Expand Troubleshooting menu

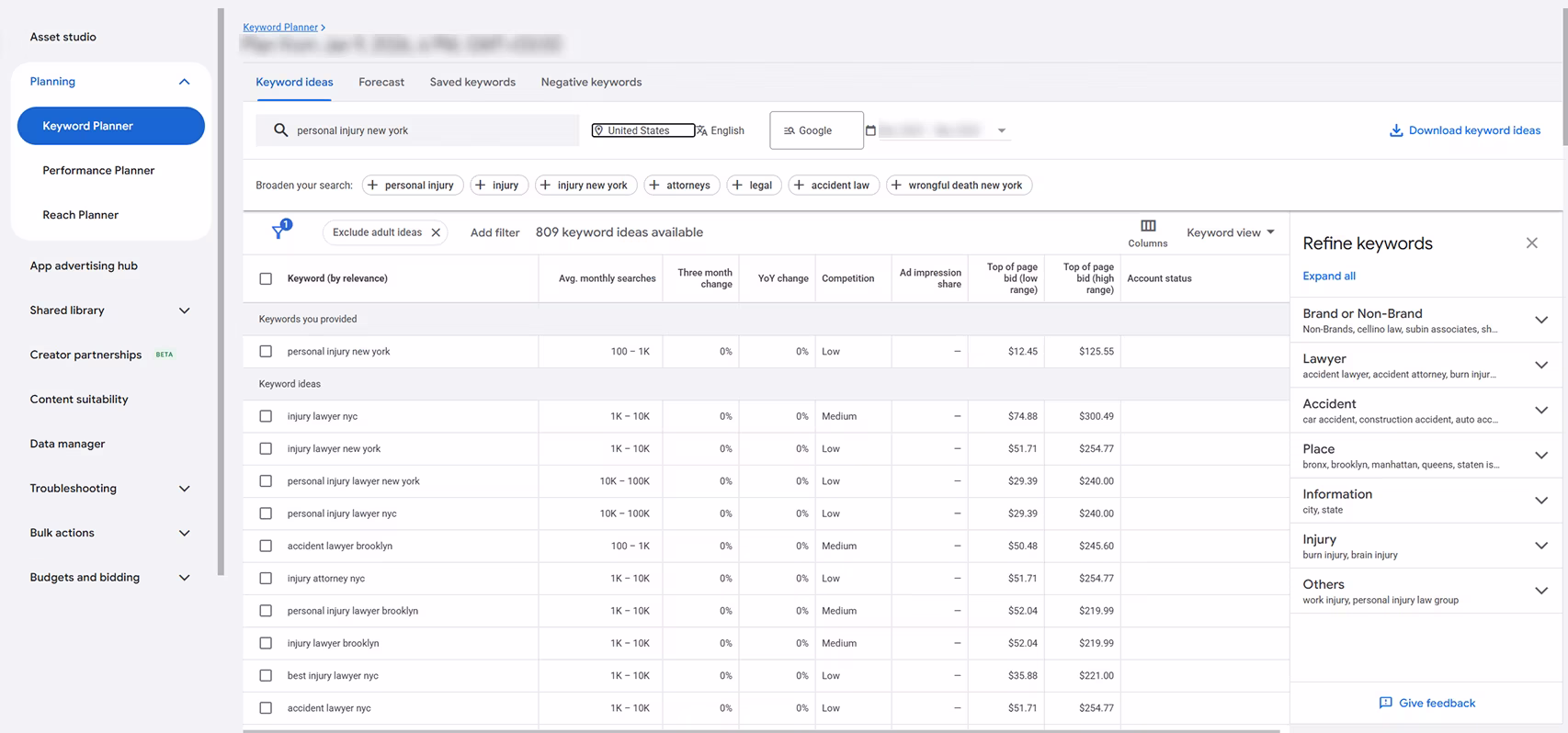coord(184,489)
